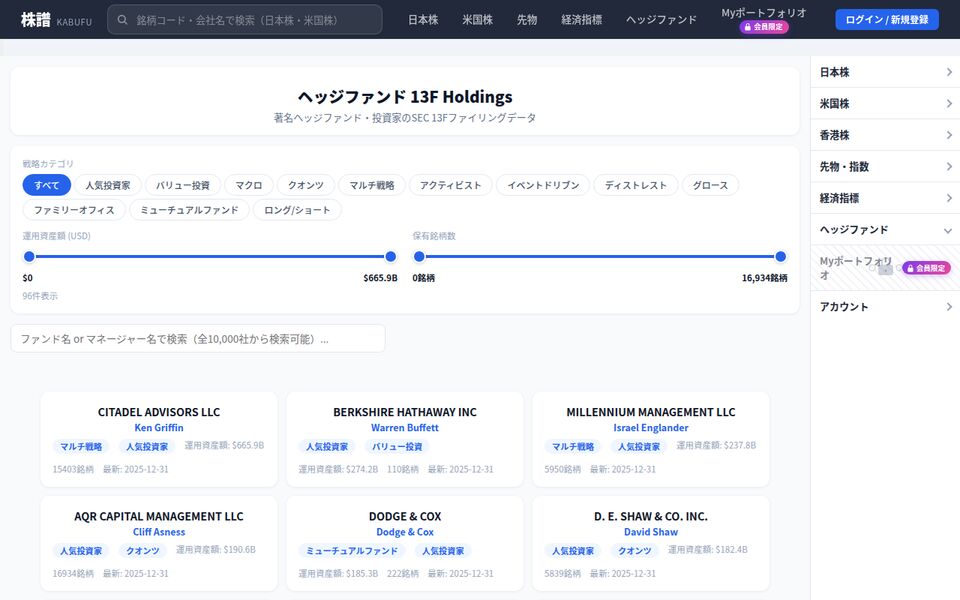Expand 香港株 chevron in sidebar
The height and width of the screenshot is (600, 960).
(x=948, y=135)
